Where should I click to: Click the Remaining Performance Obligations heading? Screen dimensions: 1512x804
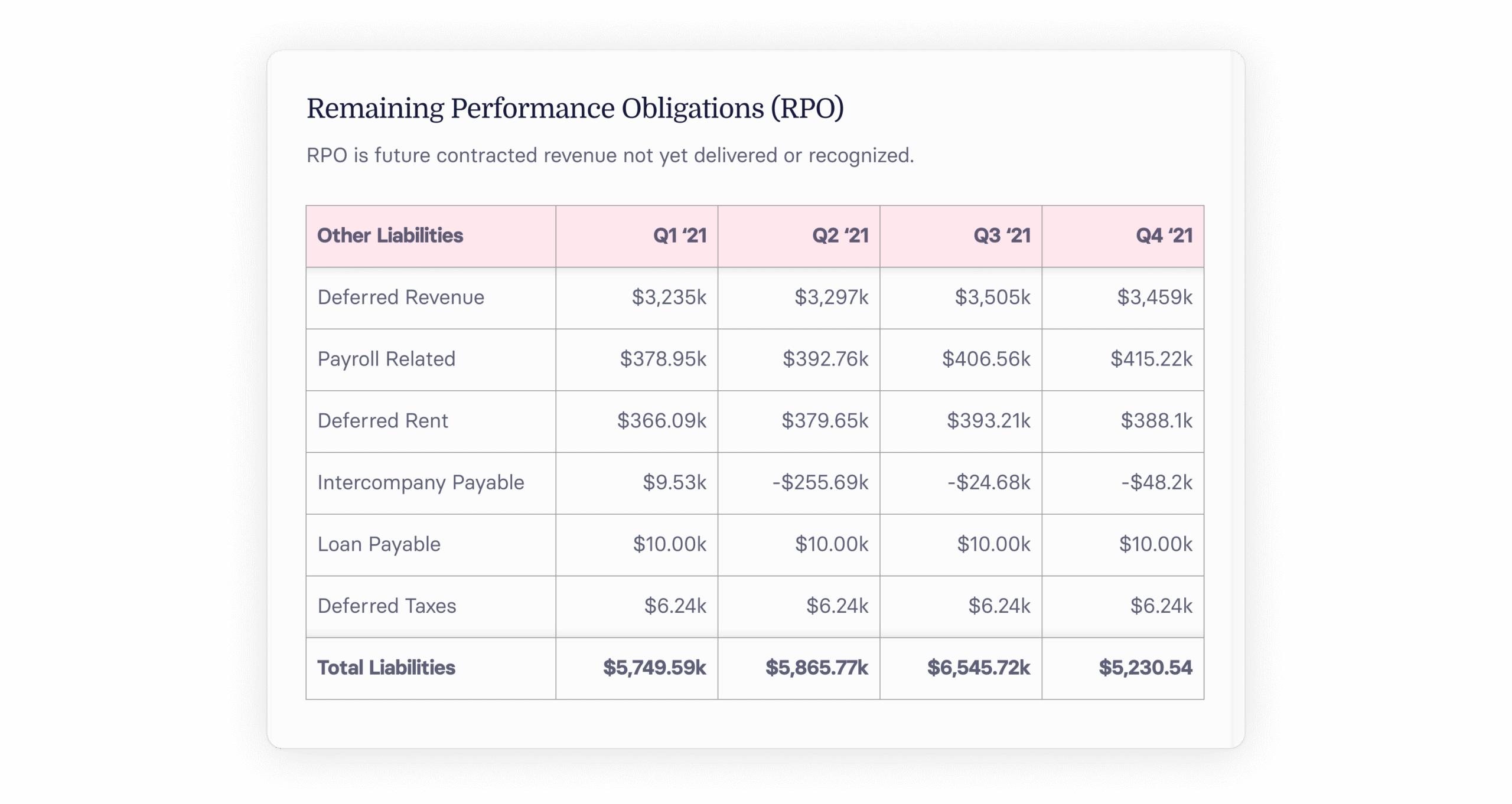click(575, 109)
